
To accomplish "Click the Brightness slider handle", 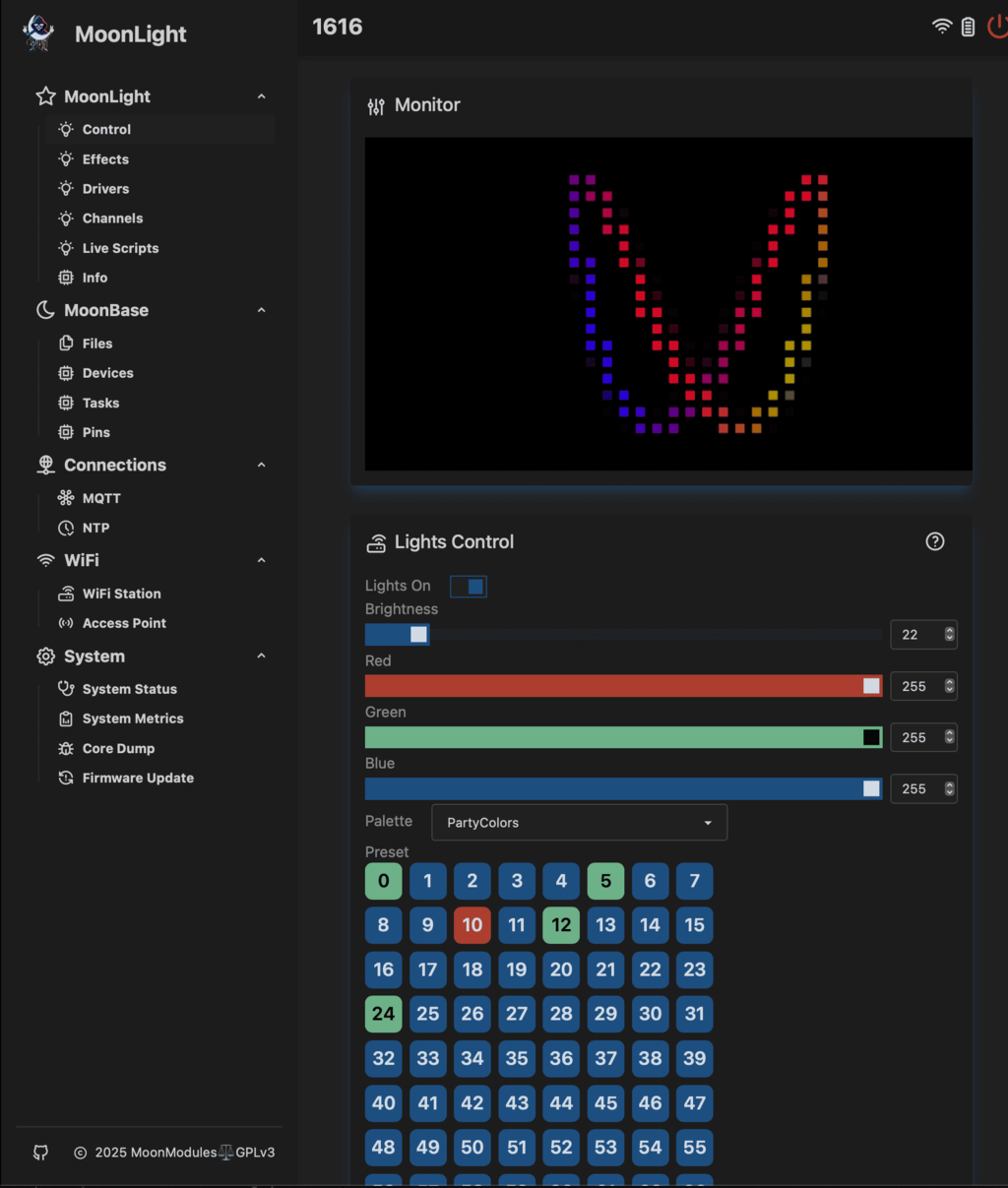I will coord(419,635).
